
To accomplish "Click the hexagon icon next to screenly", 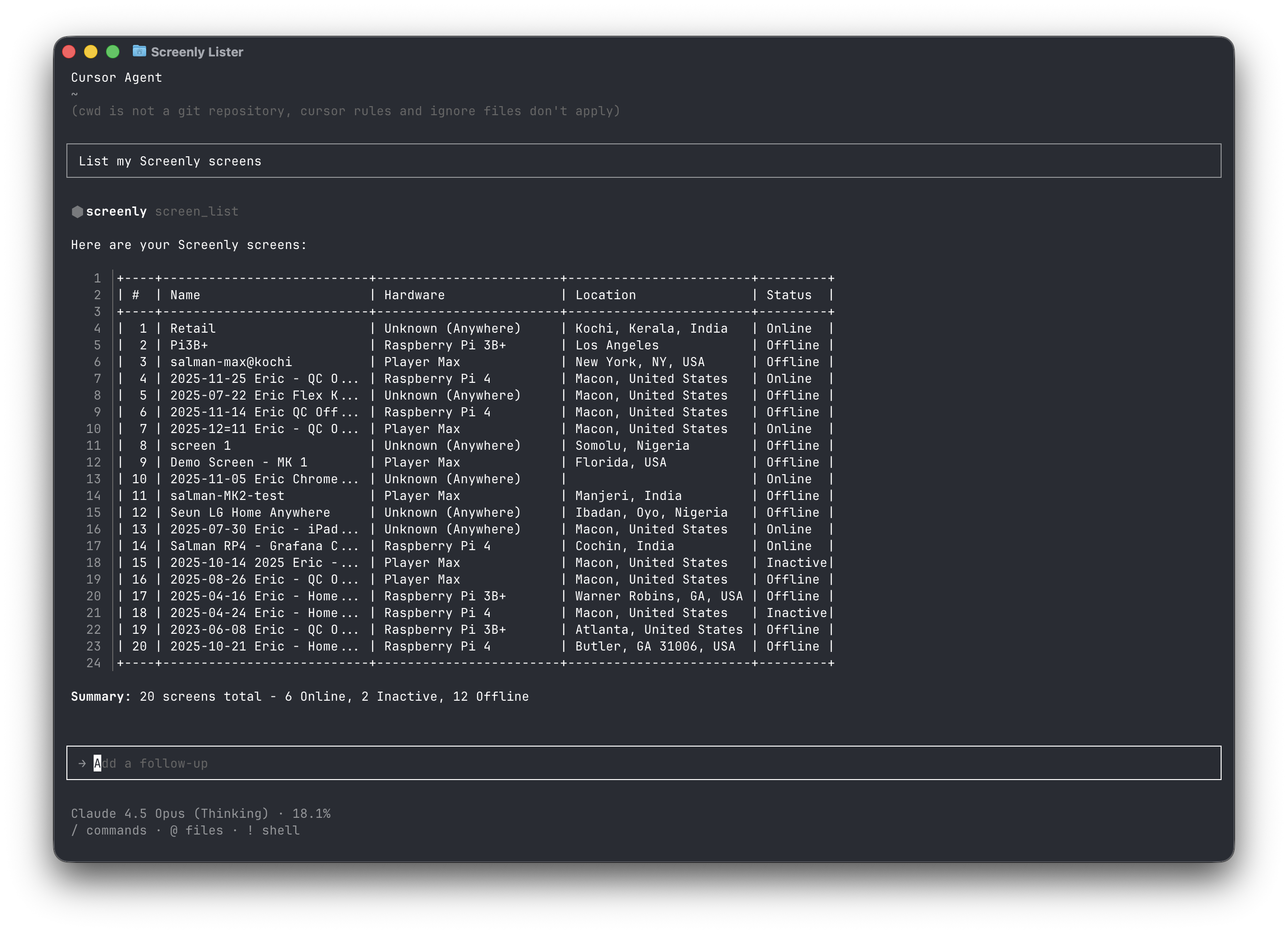I will click(77, 212).
